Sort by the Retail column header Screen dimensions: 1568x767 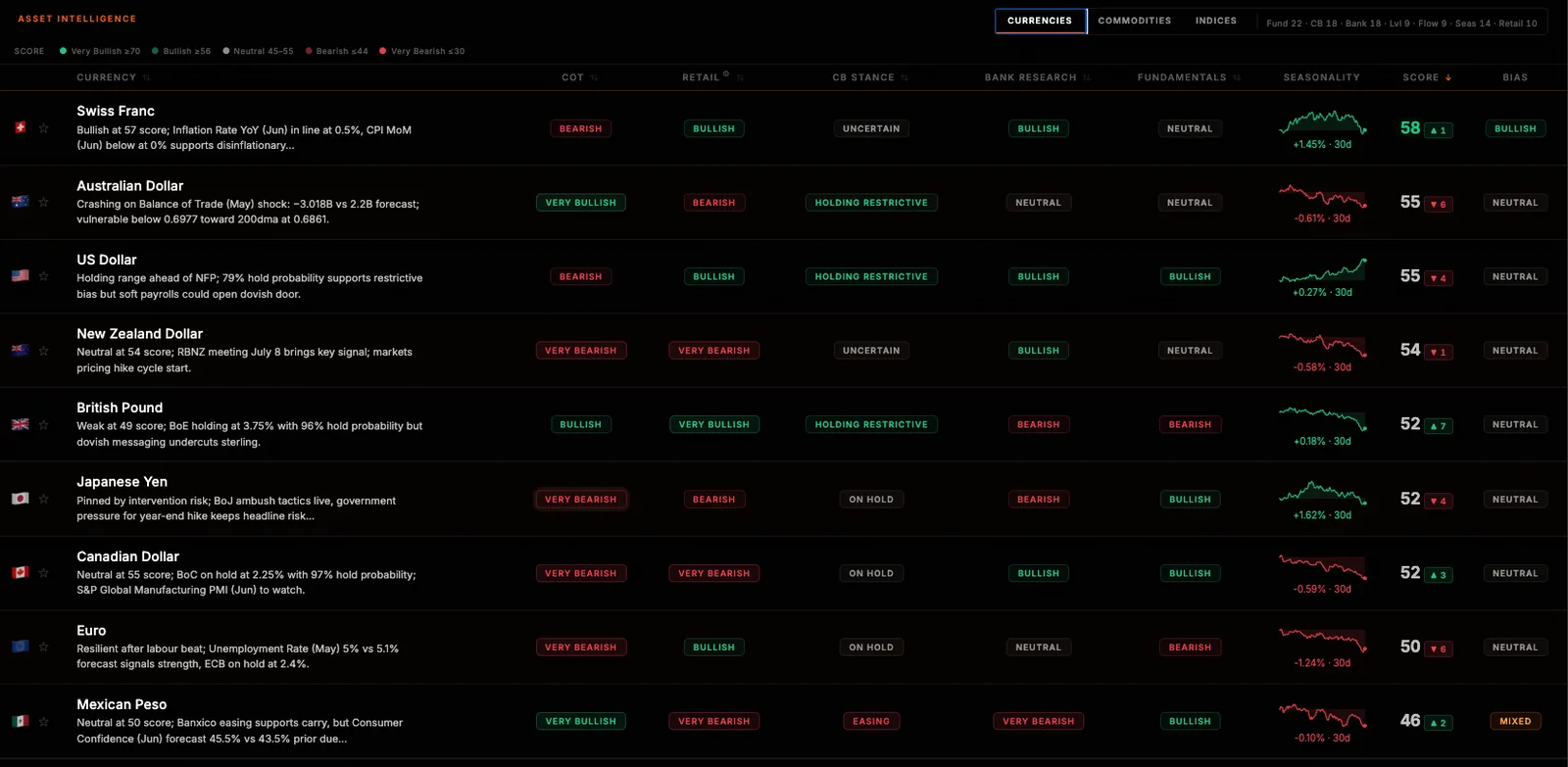(712, 77)
